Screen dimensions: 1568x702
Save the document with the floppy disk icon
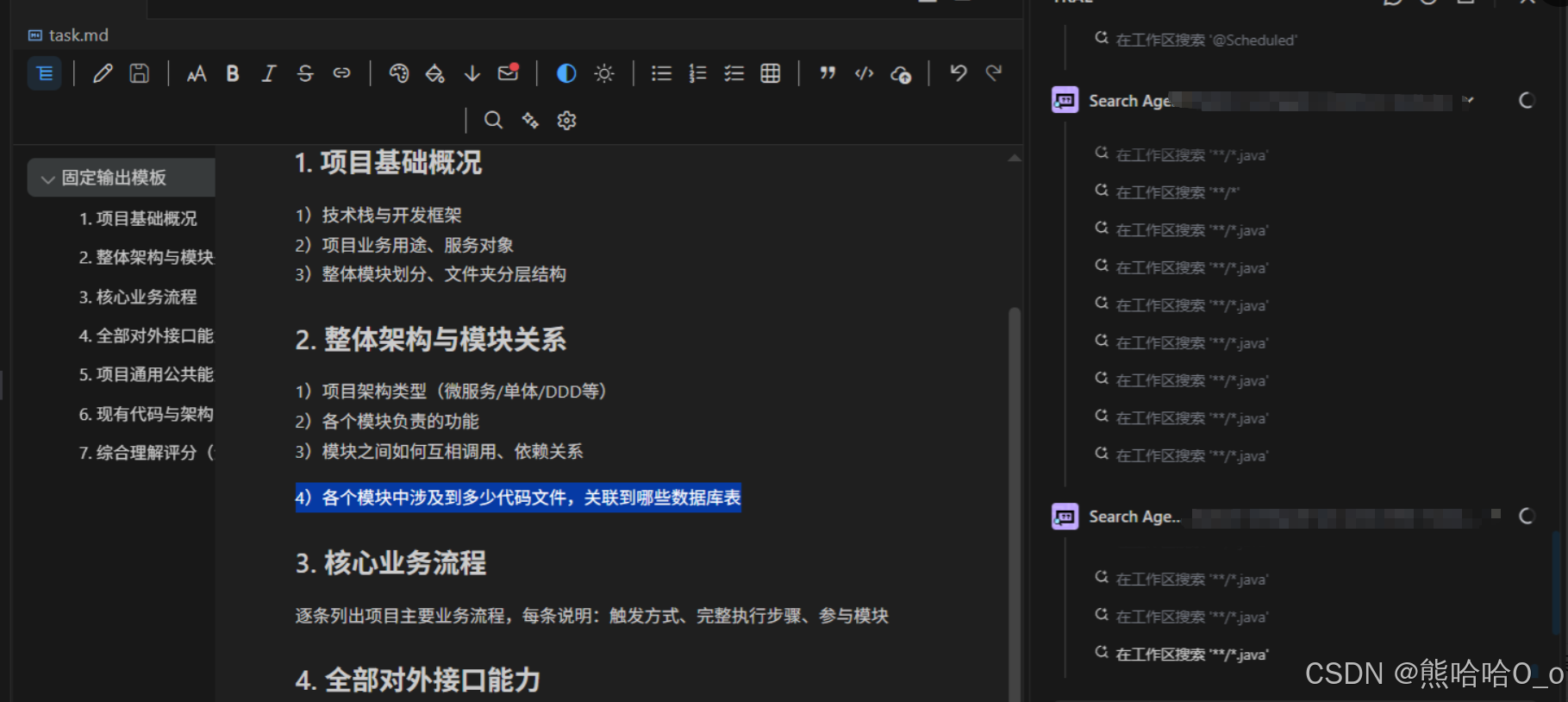pyautogui.click(x=139, y=74)
